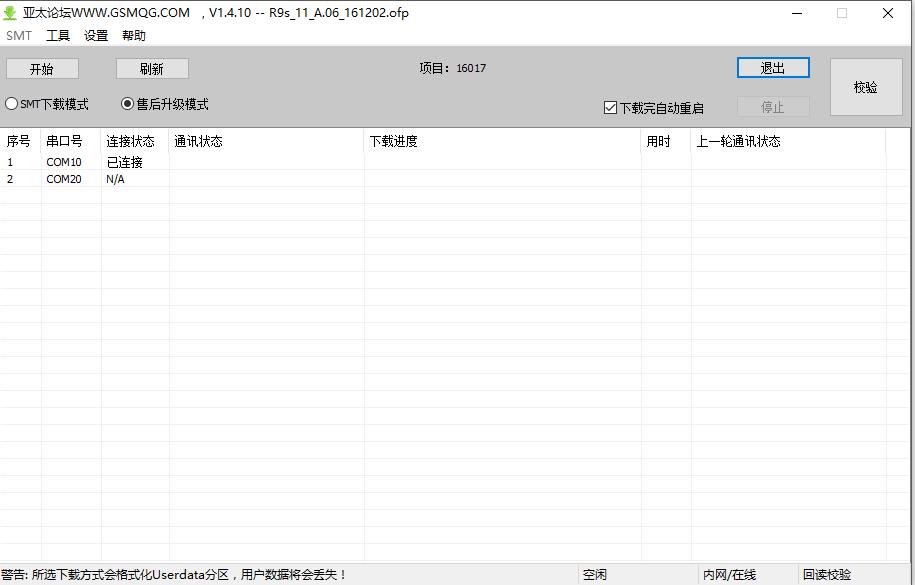915x585 pixels.
Task: Open the 工具 (Tools) menu
Action: (57, 35)
